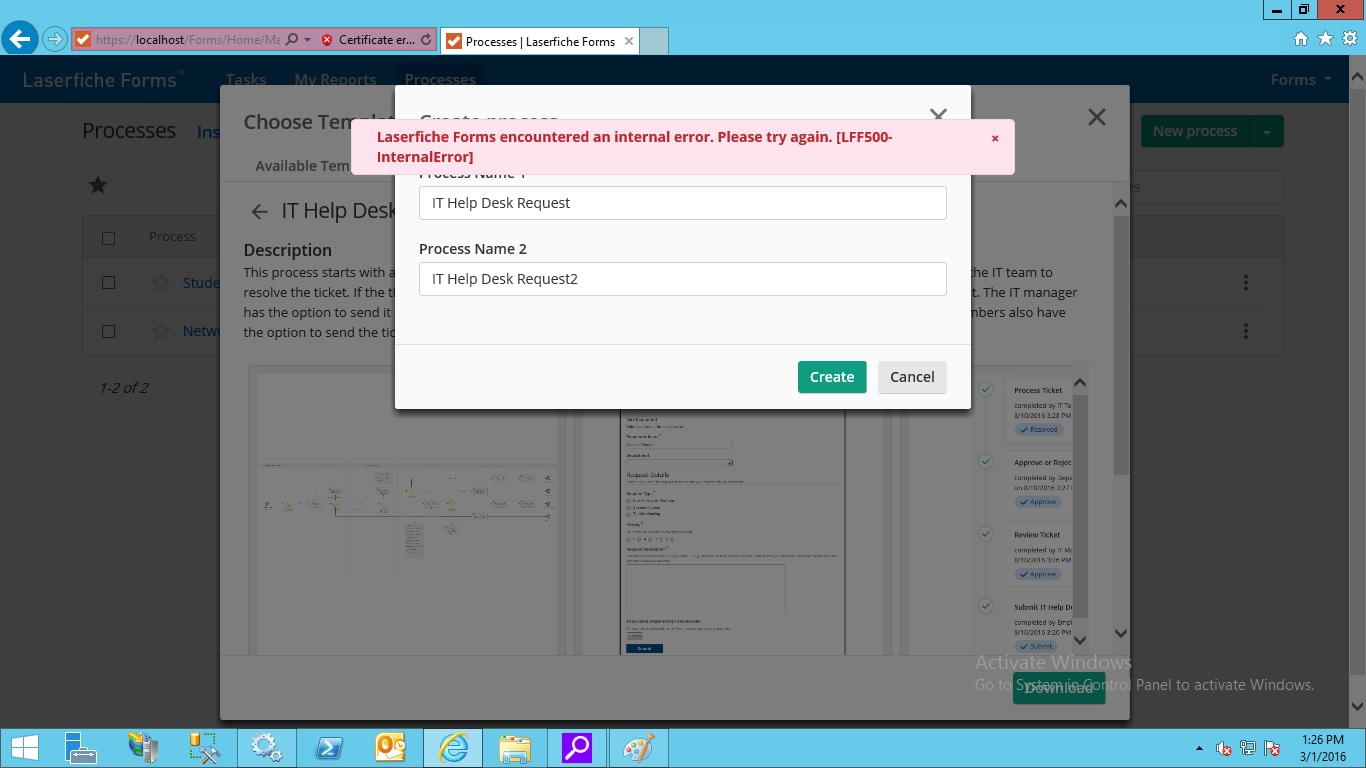This screenshot has width=1366, height=768.
Task: Launch PowerShell from taskbar
Action: click(328, 748)
